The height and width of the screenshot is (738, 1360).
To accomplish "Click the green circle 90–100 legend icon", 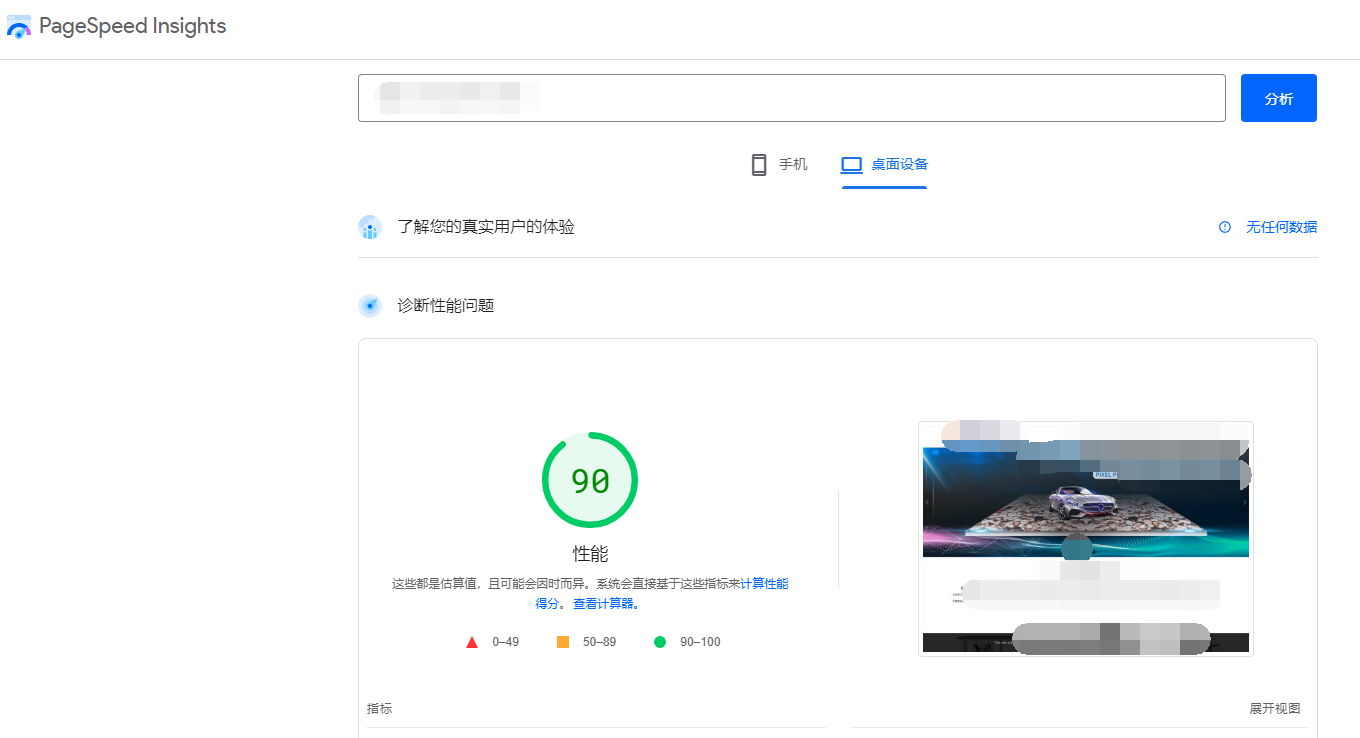I will 660,642.
